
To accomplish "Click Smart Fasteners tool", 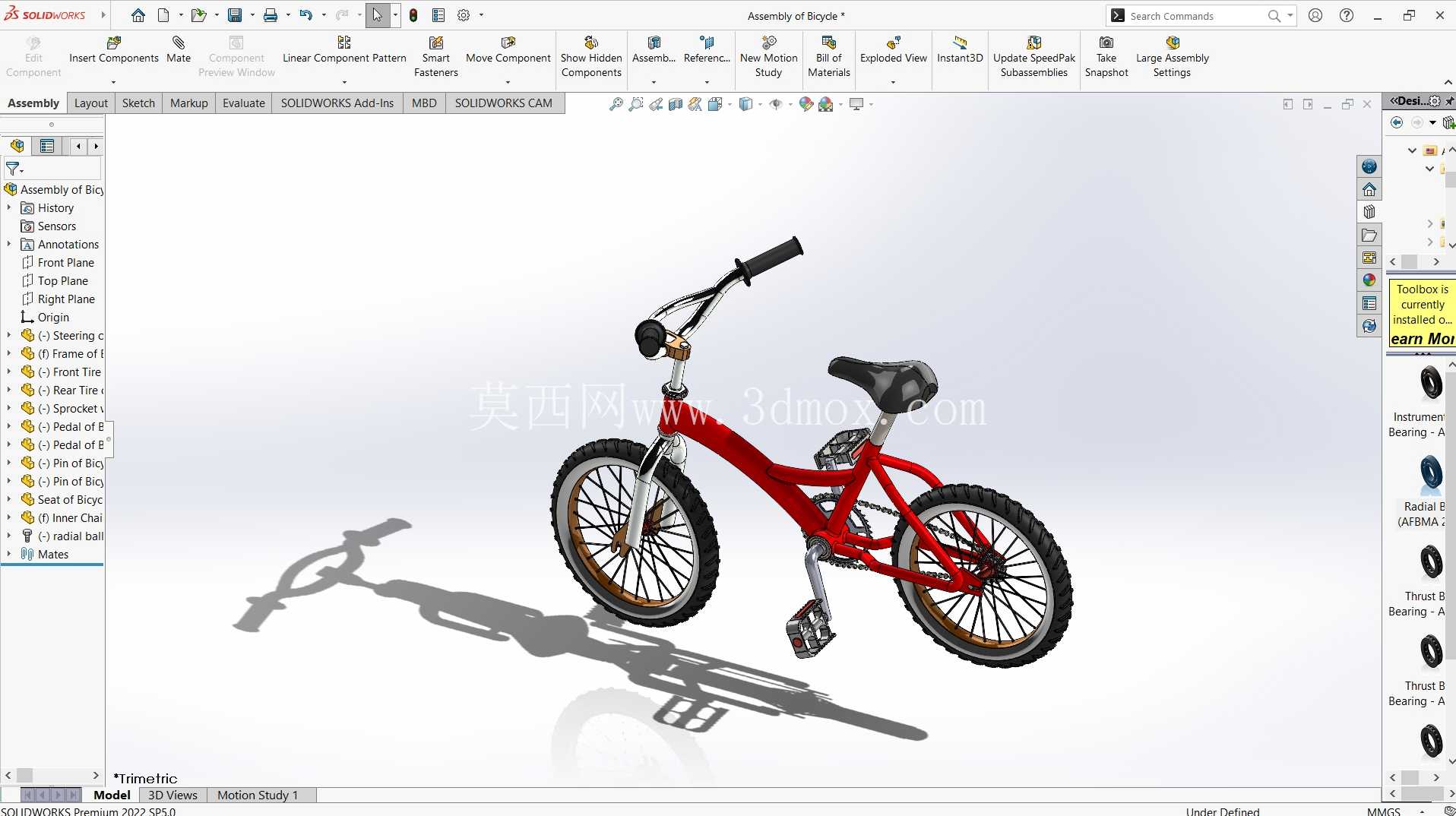I will pyautogui.click(x=436, y=57).
